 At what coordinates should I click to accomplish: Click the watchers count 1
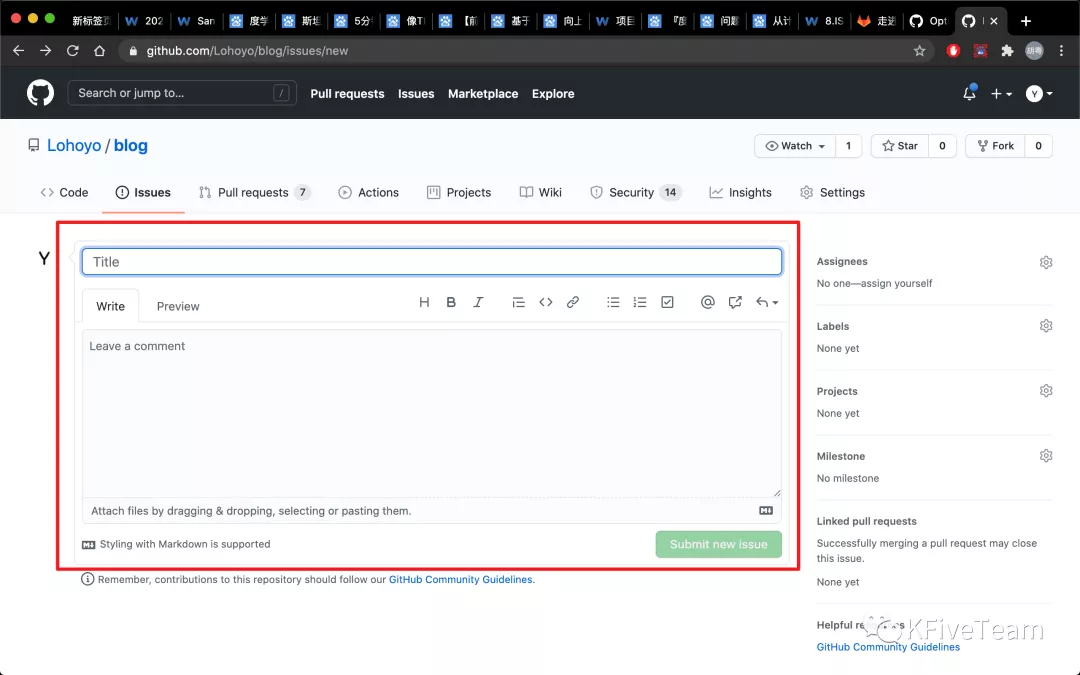[x=849, y=146]
